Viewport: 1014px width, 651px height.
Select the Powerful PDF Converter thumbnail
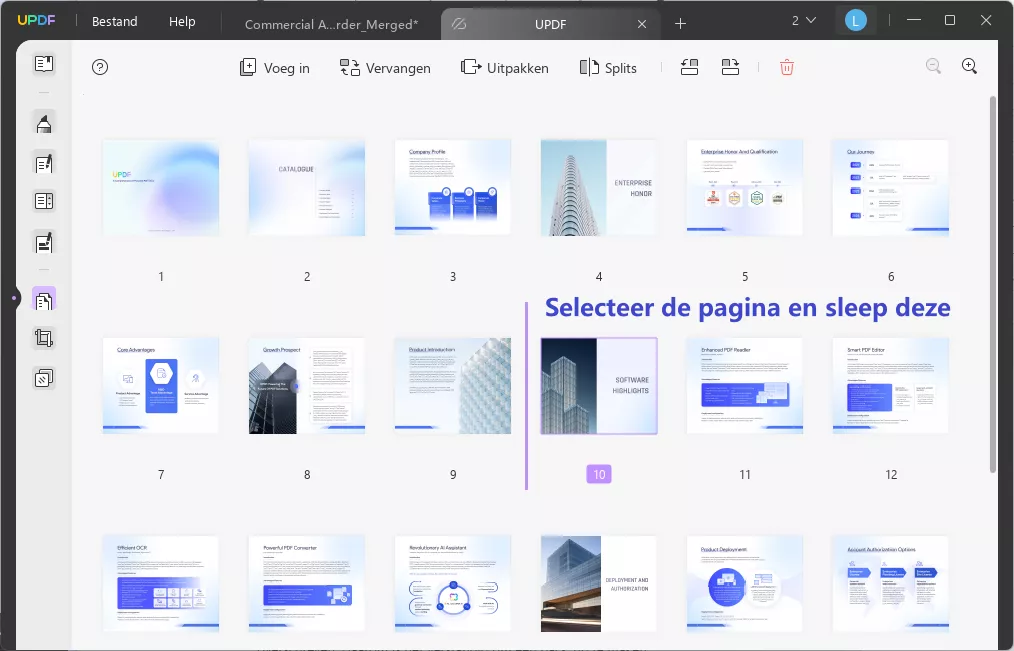click(307, 583)
